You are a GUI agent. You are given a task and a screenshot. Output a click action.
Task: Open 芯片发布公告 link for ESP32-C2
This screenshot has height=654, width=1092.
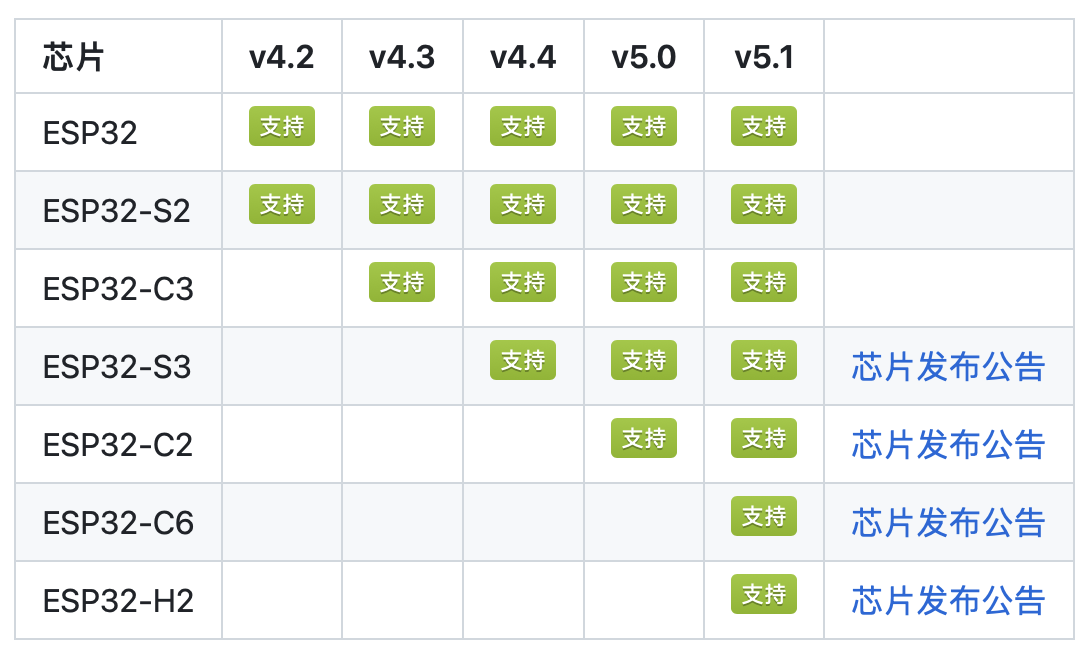pyautogui.click(x=948, y=445)
